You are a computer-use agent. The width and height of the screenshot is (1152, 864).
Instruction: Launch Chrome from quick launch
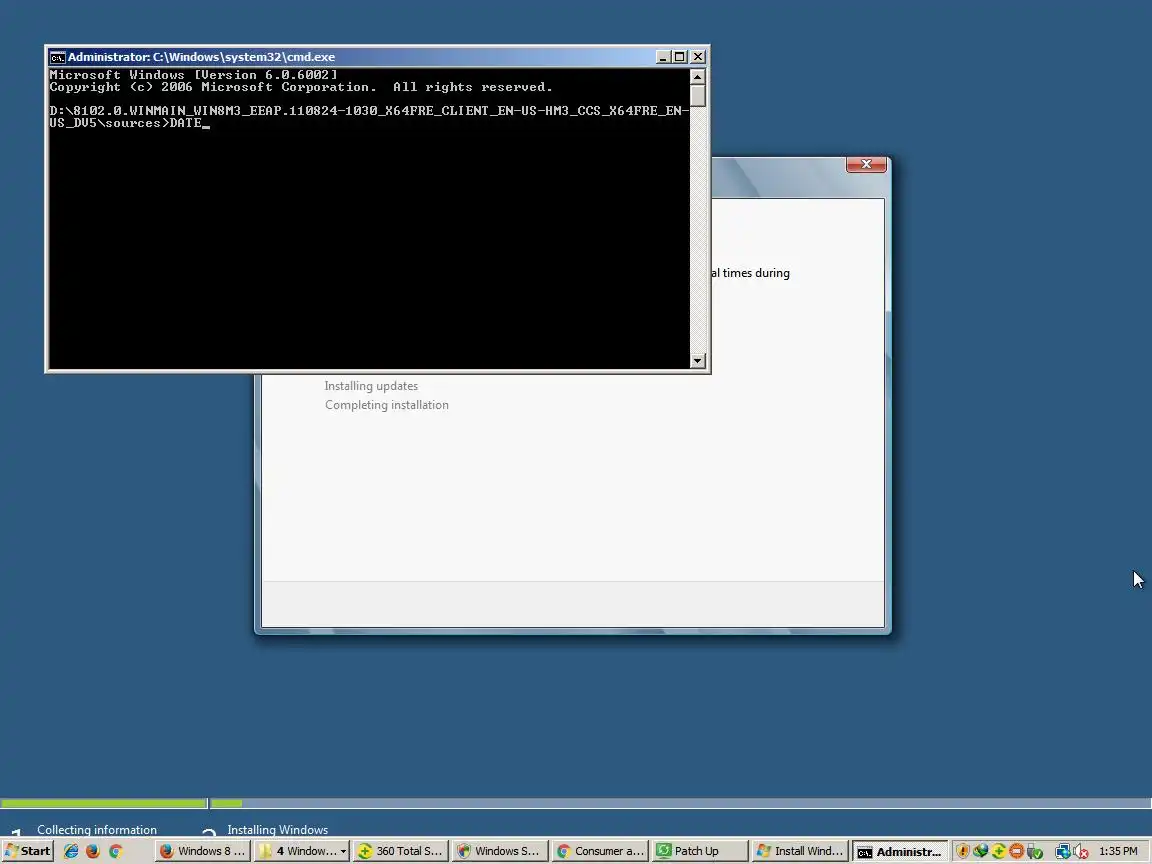(115, 851)
